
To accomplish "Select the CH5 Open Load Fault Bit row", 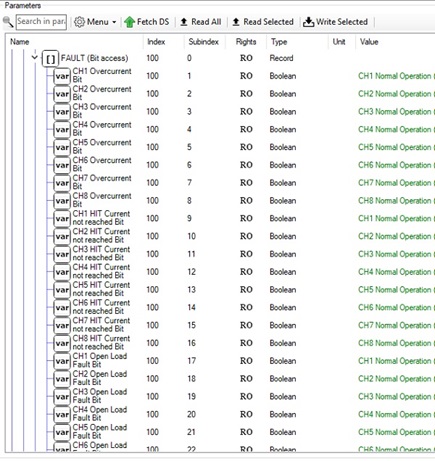I will coord(217,432).
